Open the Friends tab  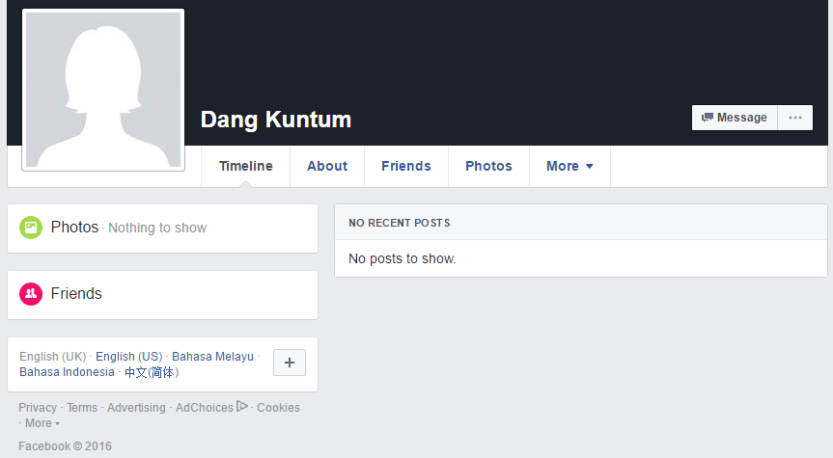pyautogui.click(x=406, y=167)
